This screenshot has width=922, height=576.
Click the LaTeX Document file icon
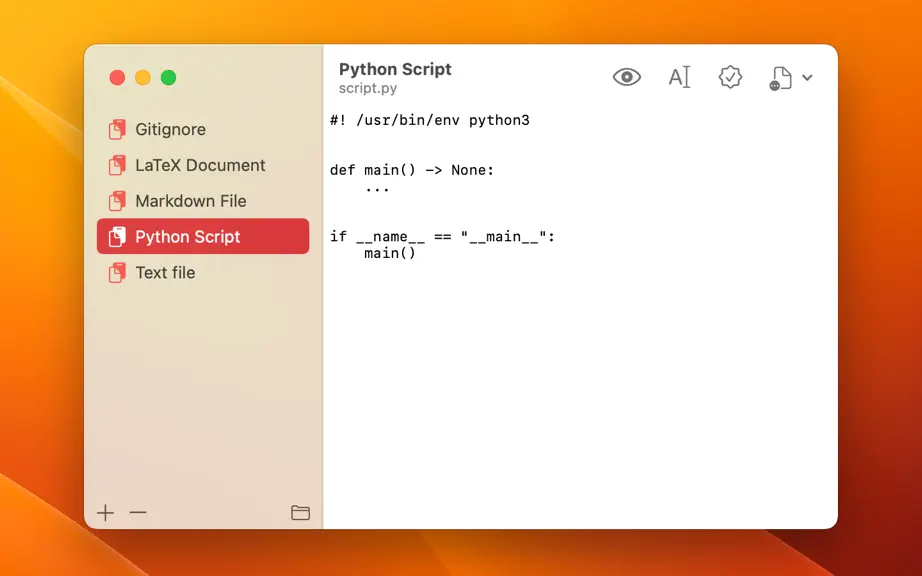pyautogui.click(x=117, y=165)
